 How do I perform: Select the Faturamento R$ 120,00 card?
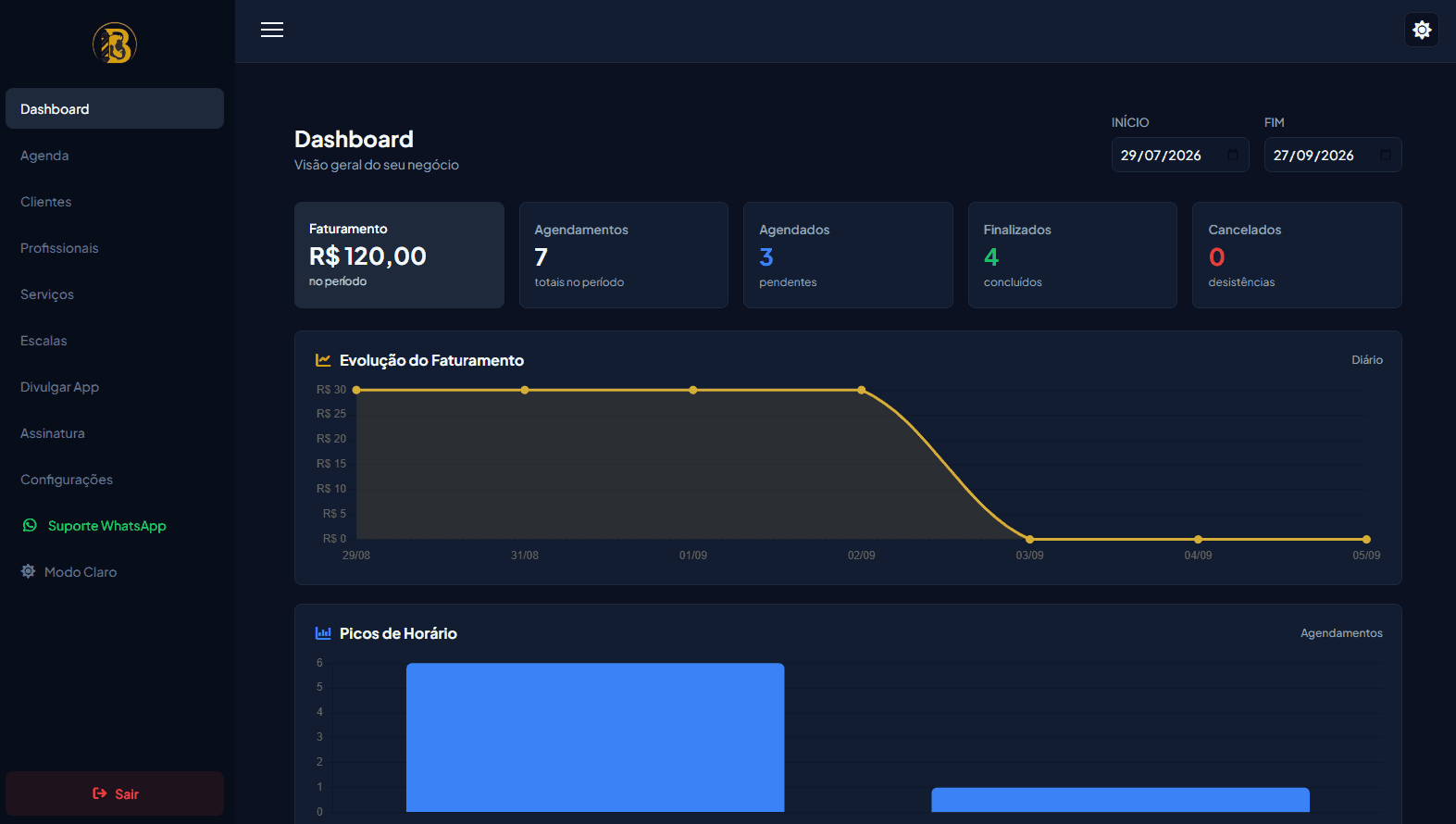tap(399, 255)
